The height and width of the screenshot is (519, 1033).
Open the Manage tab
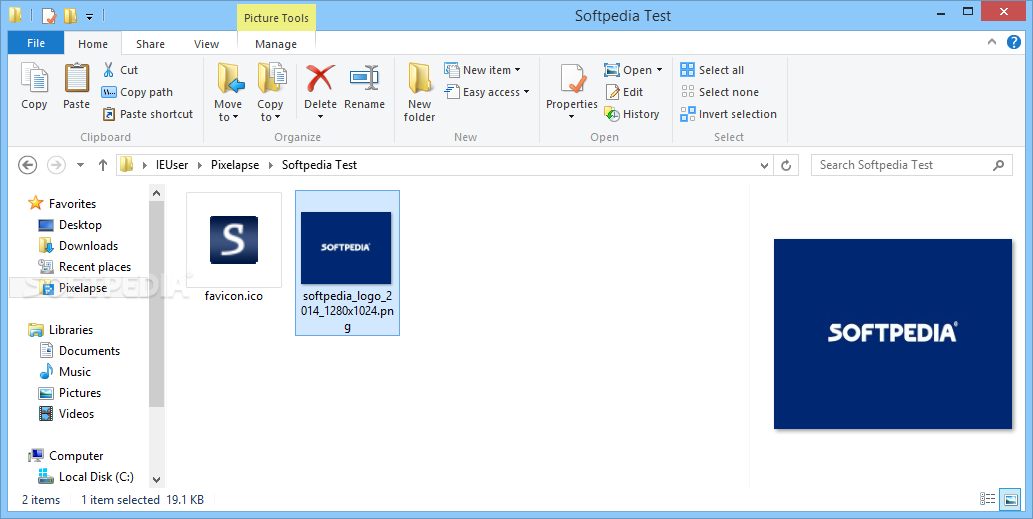tap(276, 44)
